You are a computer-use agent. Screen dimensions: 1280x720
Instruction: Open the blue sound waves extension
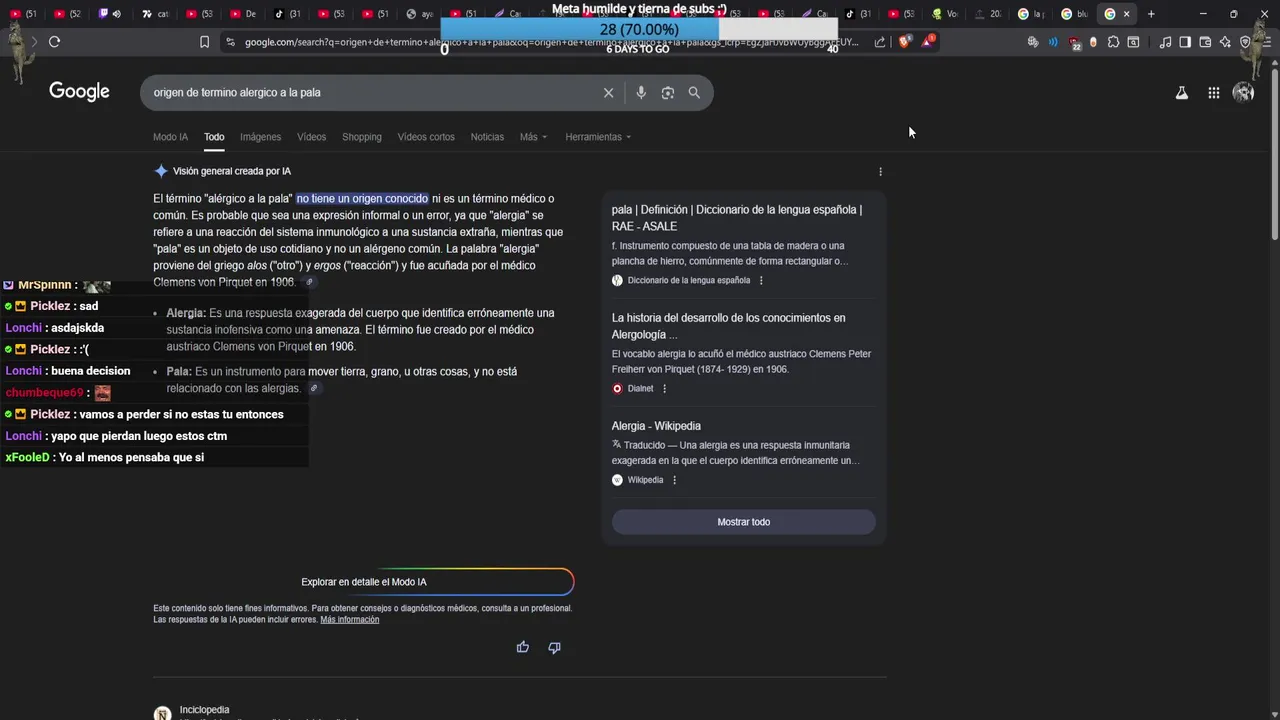1053,42
